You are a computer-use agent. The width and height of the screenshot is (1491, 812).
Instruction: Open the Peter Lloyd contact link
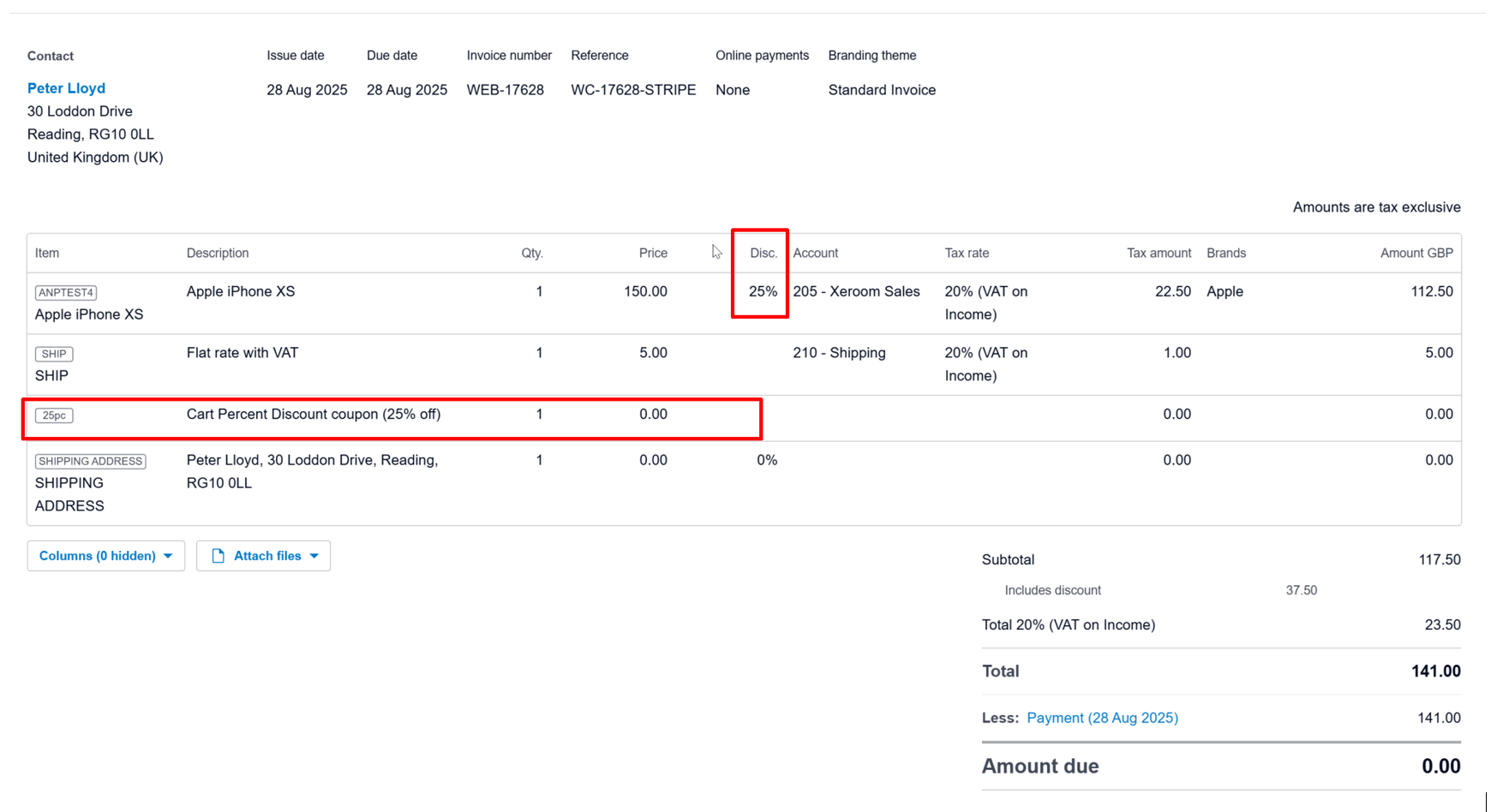click(66, 88)
